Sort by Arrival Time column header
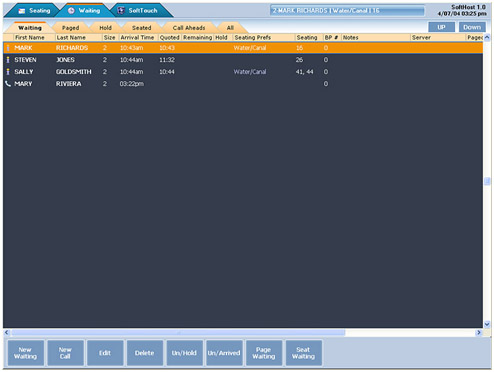This screenshot has width=494, height=372. click(x=138, y=38)
